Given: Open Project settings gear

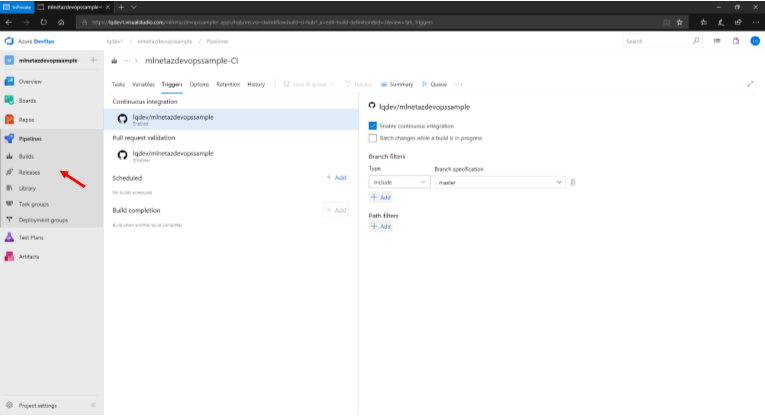Looking at the screenshot, I should pyautogui.click(x=9, y=405).
